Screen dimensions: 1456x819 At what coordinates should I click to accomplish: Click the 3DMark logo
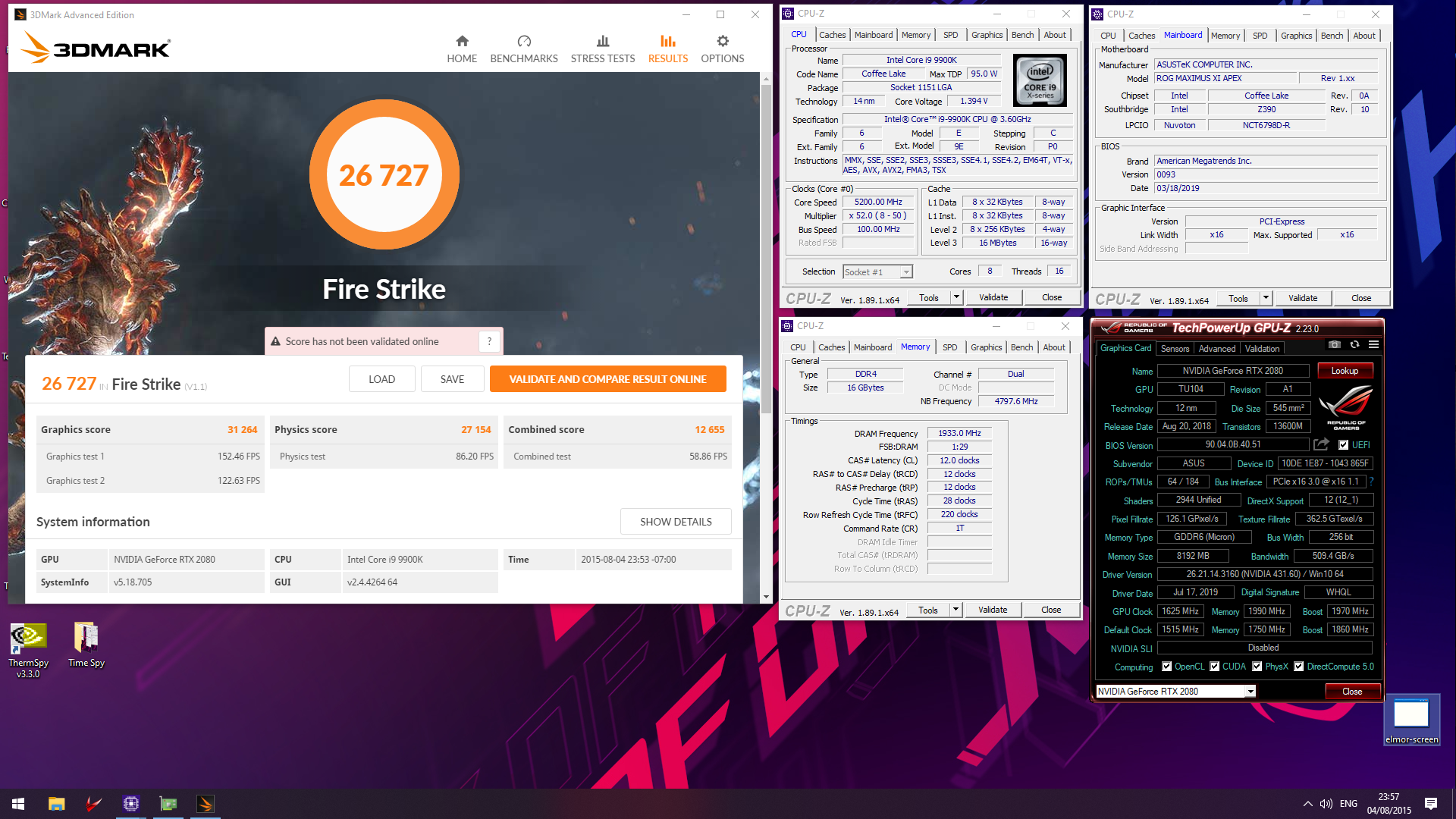pyautogui.click(x=96, y=48)
